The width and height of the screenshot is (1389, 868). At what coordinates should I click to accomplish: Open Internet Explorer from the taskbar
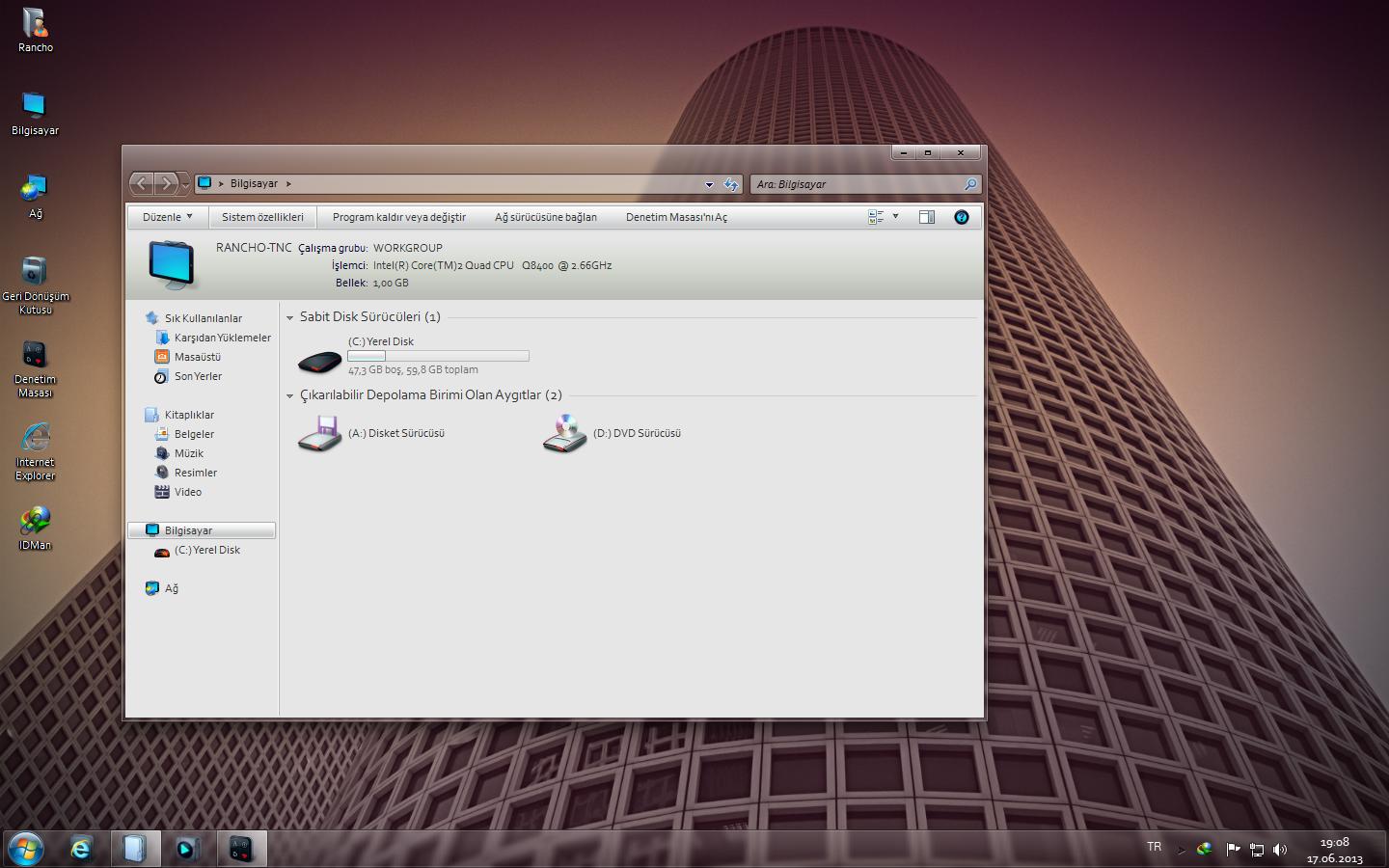coord(81,849)
